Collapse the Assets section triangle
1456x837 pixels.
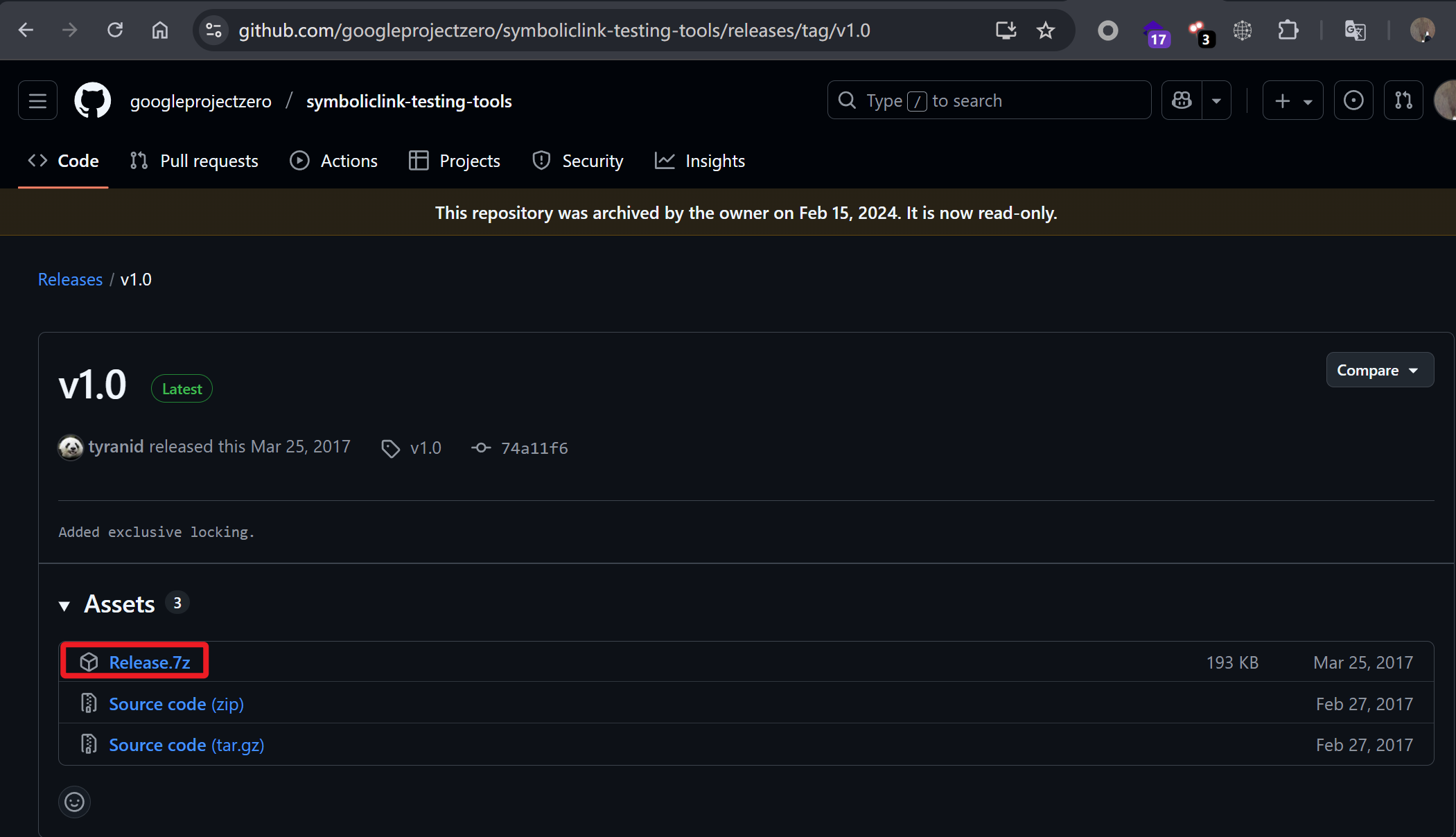click(64, 606)
